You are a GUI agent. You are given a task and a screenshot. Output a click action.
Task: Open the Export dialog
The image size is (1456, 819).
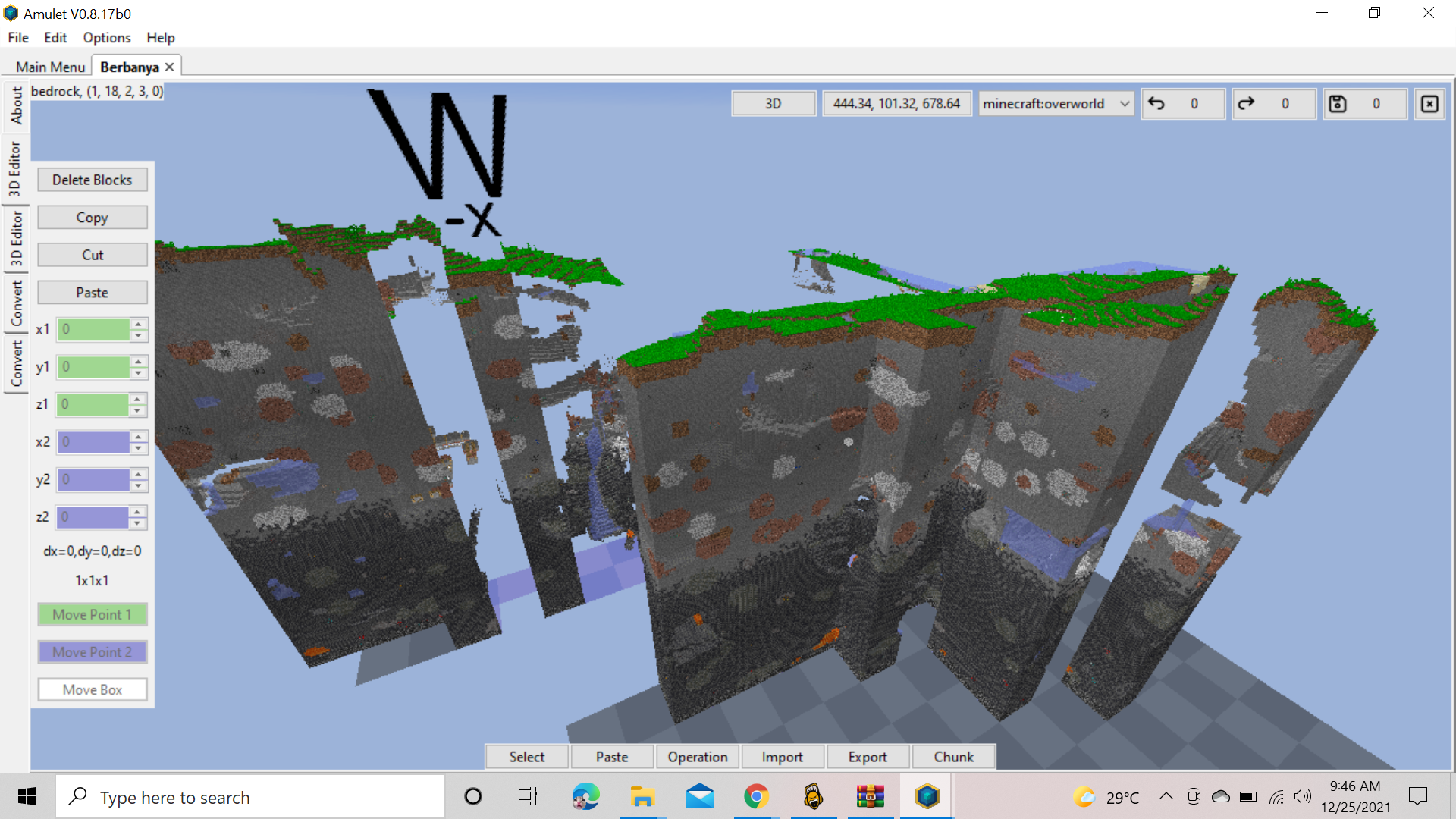coord(867,756)
